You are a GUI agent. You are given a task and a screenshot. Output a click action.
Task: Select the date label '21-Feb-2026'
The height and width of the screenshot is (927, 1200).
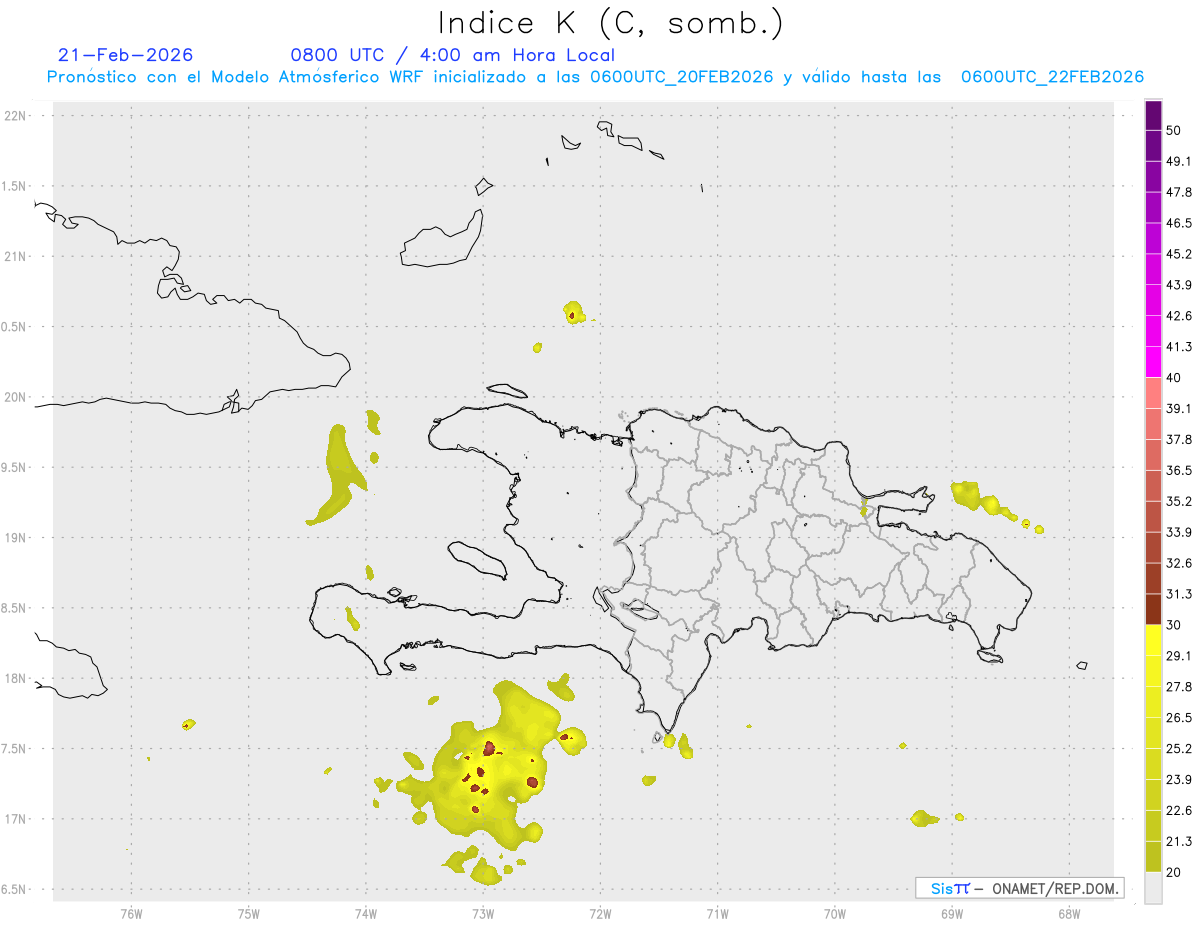coord(126,55)
